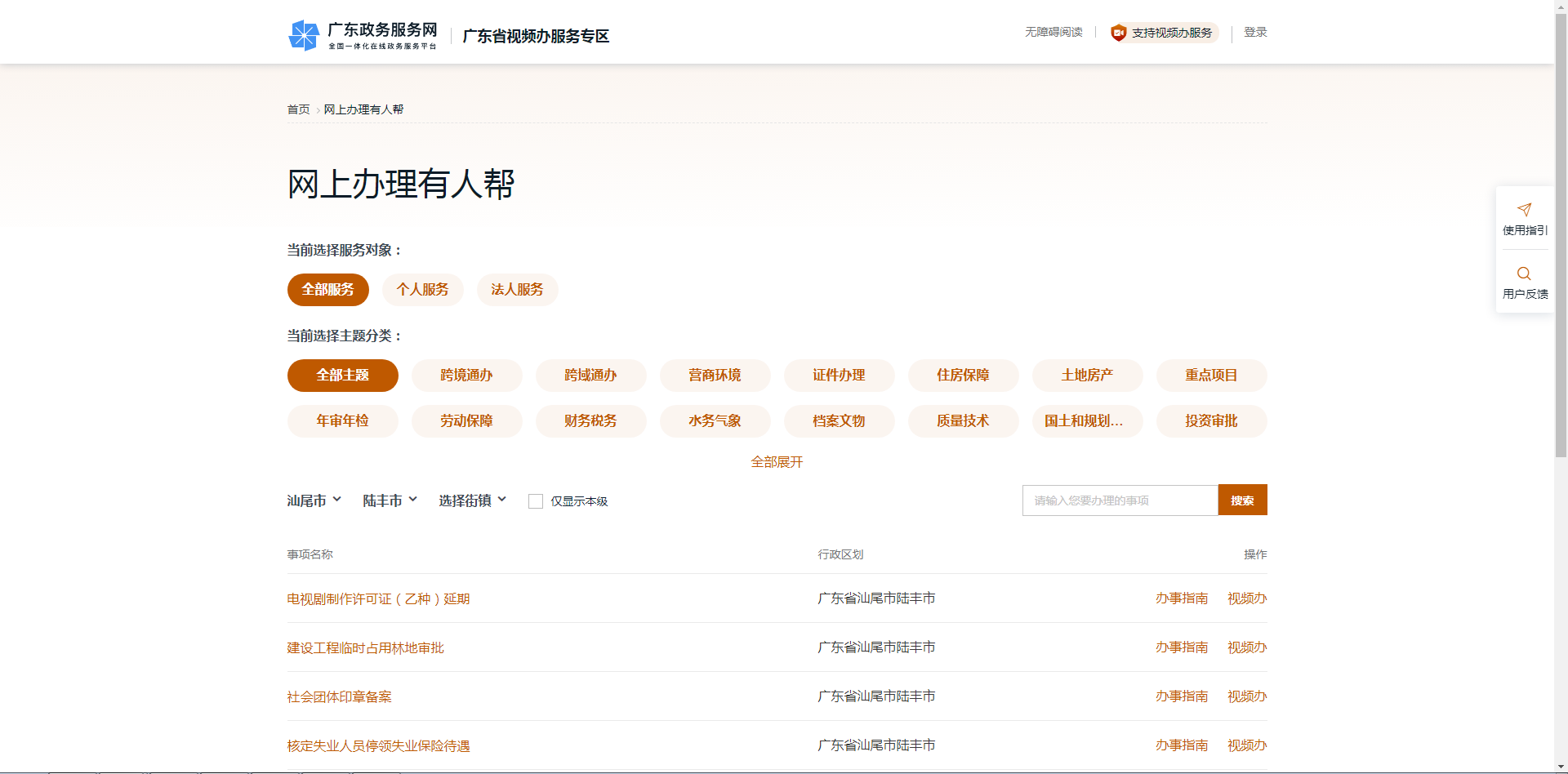Image resolution: width=1568 pixels, height=774 pixels.
Task: Expand the 陆丰市 district dropdown
Action: click(x=390, y=500)
